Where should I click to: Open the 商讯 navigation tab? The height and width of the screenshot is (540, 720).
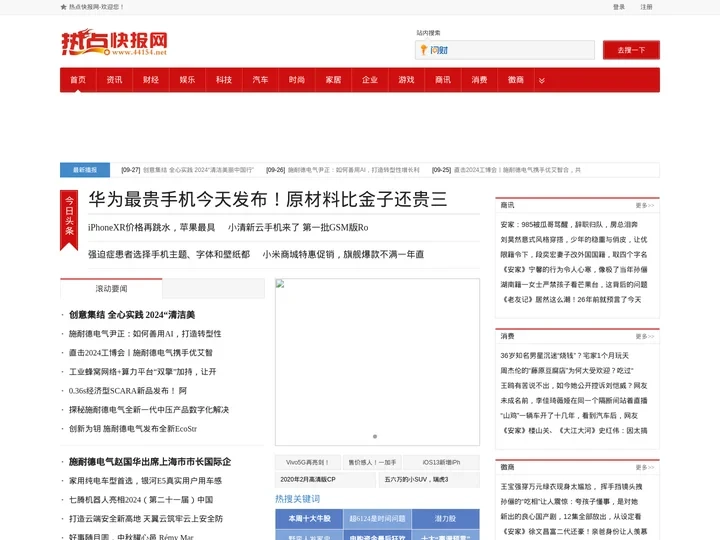pyautogui.click(x=443, y=80)
